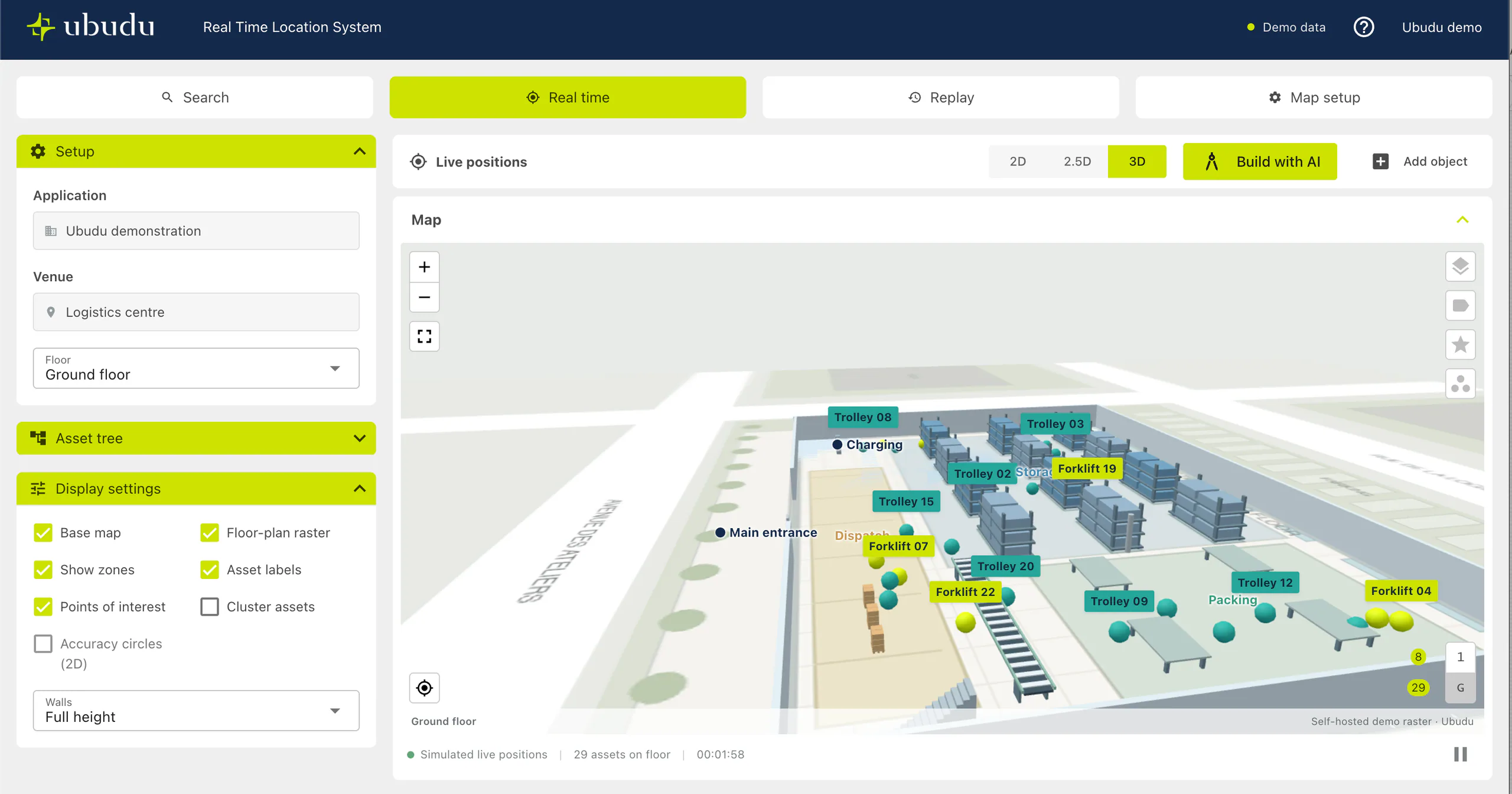Open the Map setup tab
Viewport: 1512px width, 794px height.
[x=1314, y=97]
